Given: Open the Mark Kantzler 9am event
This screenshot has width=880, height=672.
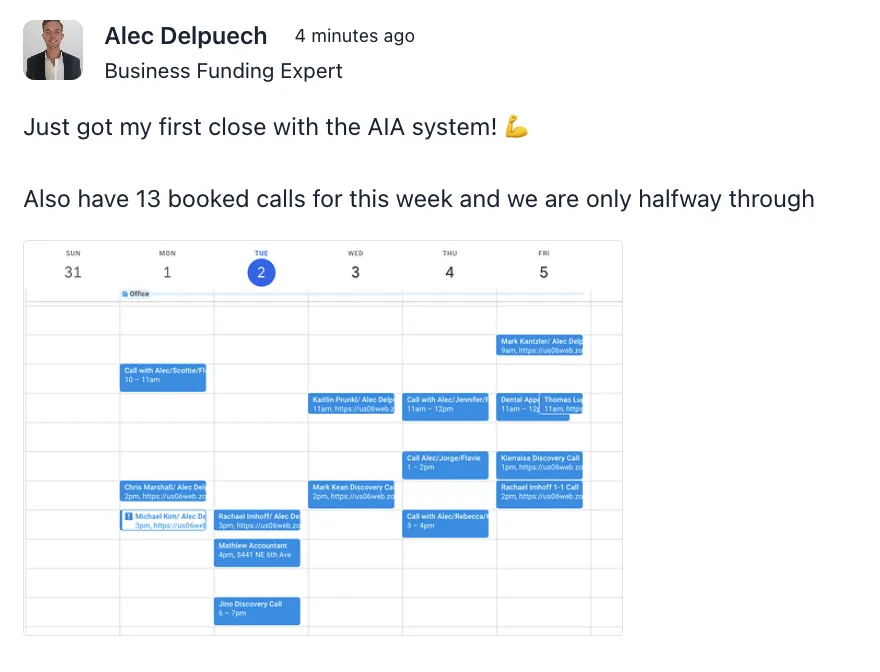Looking at the screenshot, I should (540, 346).
